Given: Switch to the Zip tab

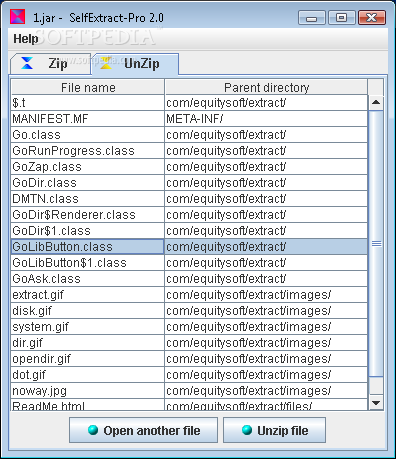Looking at the screenshot, I should 50,63.
